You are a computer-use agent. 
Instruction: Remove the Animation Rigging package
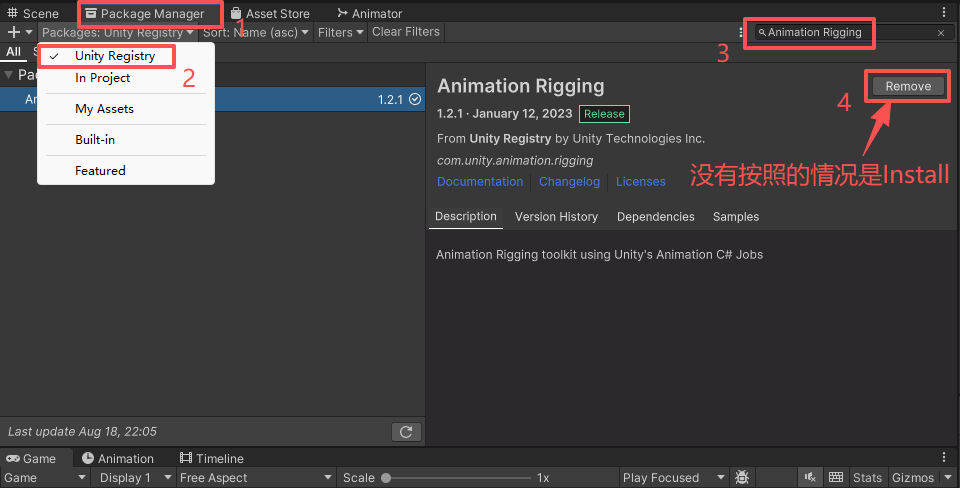[x=908, y=86]
